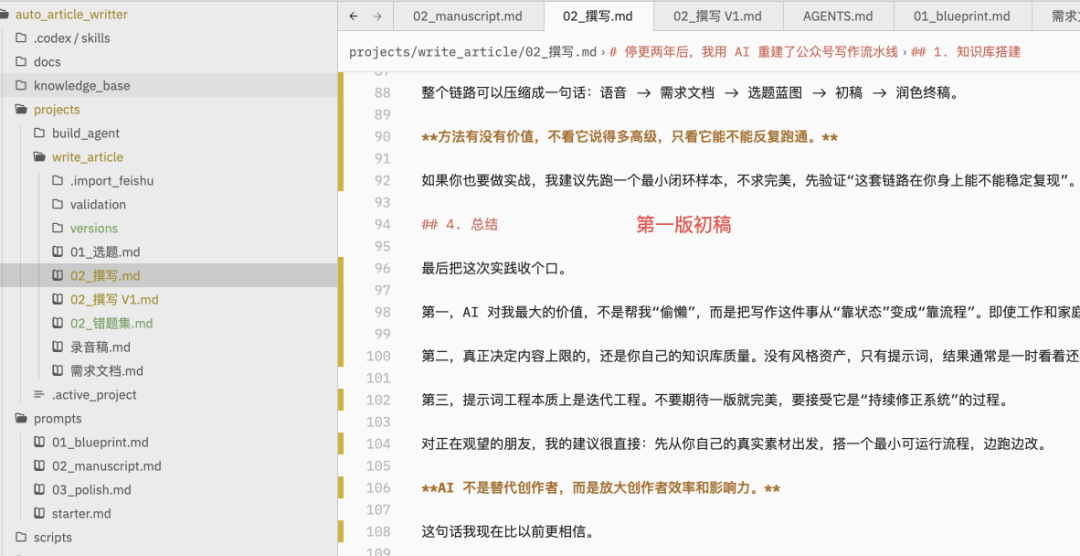Click the docs folder icon
This screenshot has width=1080, height=556.
[21, 62]
